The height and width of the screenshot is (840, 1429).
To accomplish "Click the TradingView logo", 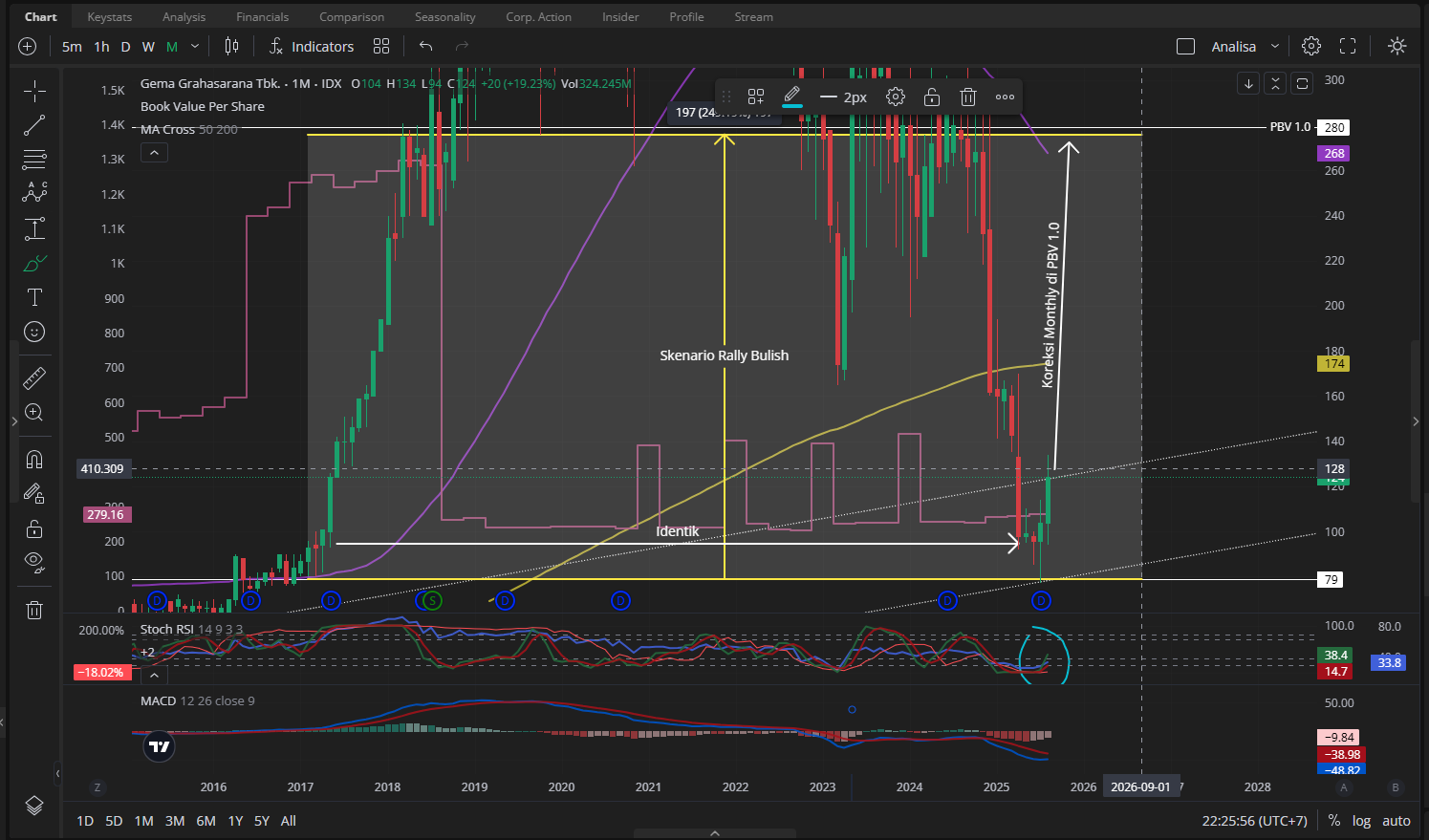I will pyautogui.click(x=160, y=747).
